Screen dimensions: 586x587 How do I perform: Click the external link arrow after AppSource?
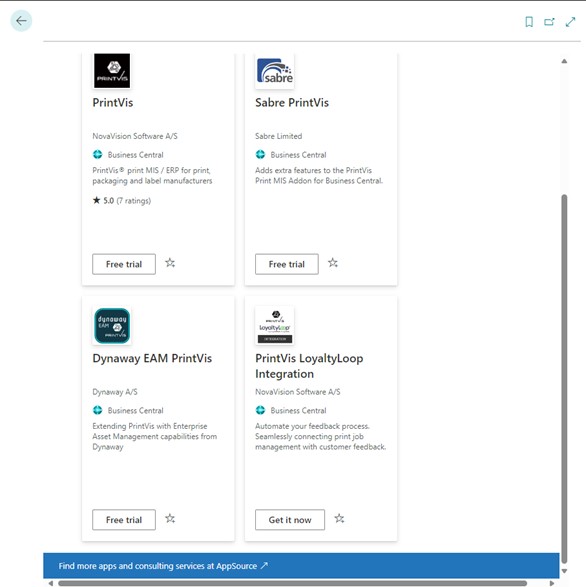(x=264, y=565)
